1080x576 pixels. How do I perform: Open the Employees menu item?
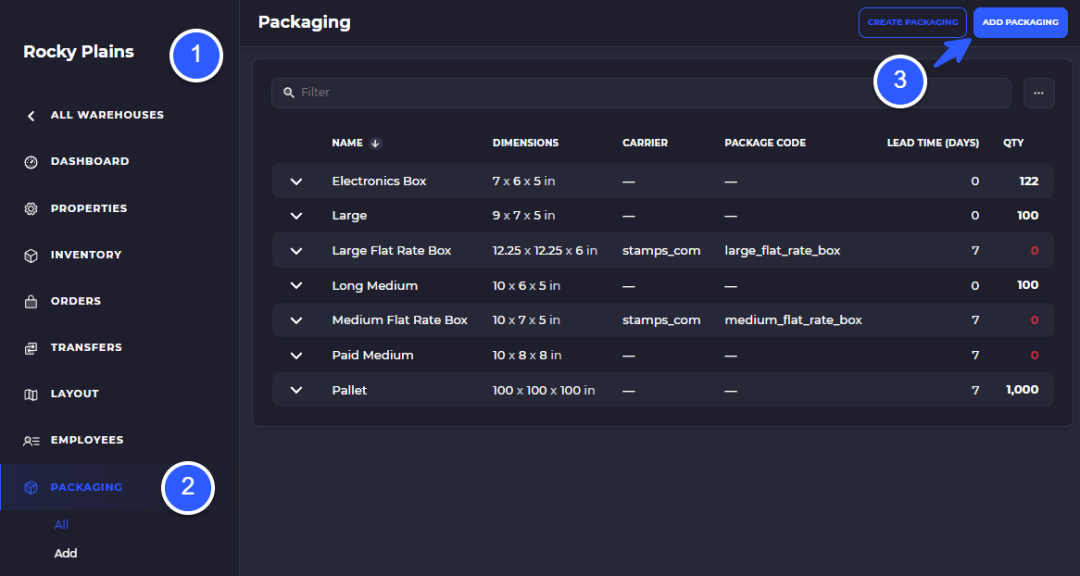(87, 440)
